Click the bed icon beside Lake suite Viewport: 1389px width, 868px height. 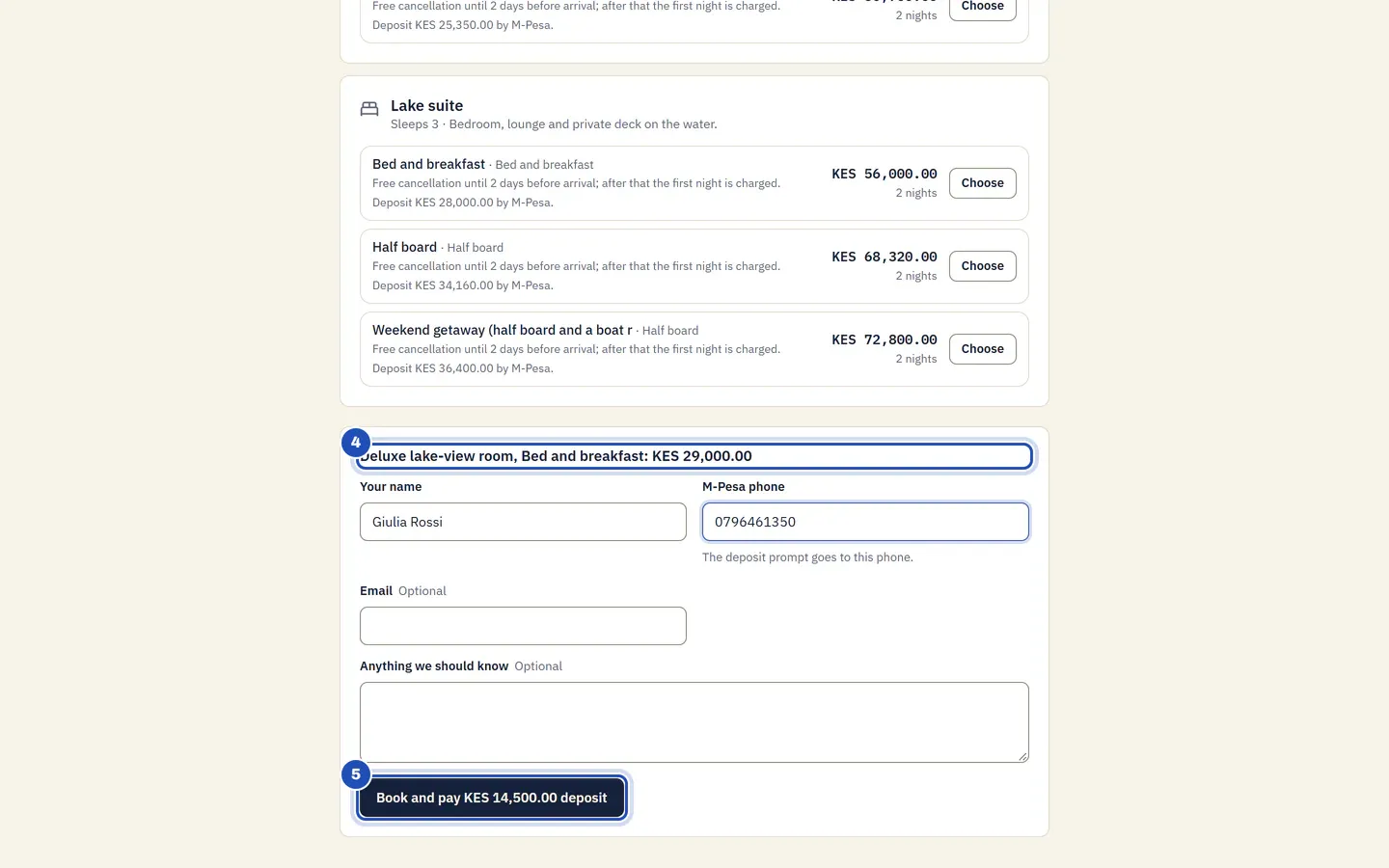click(369, 109)
